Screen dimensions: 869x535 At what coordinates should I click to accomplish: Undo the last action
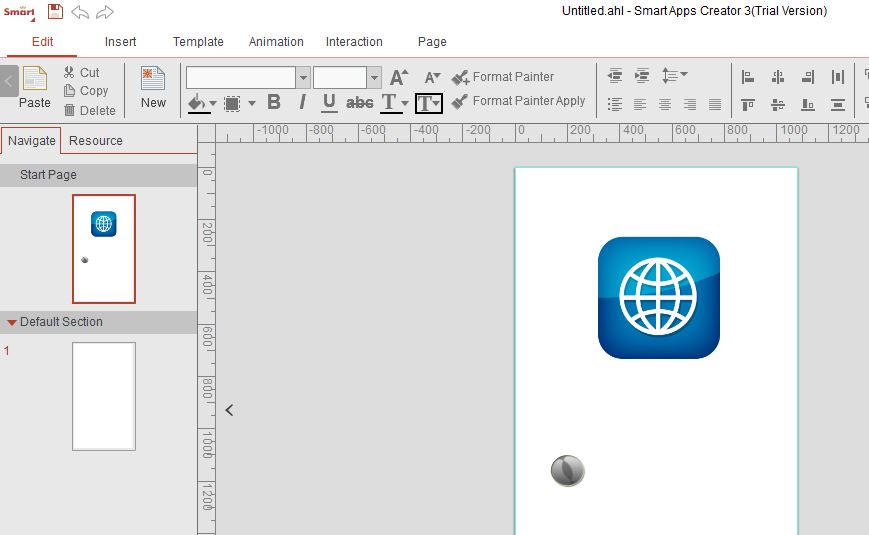80,12
